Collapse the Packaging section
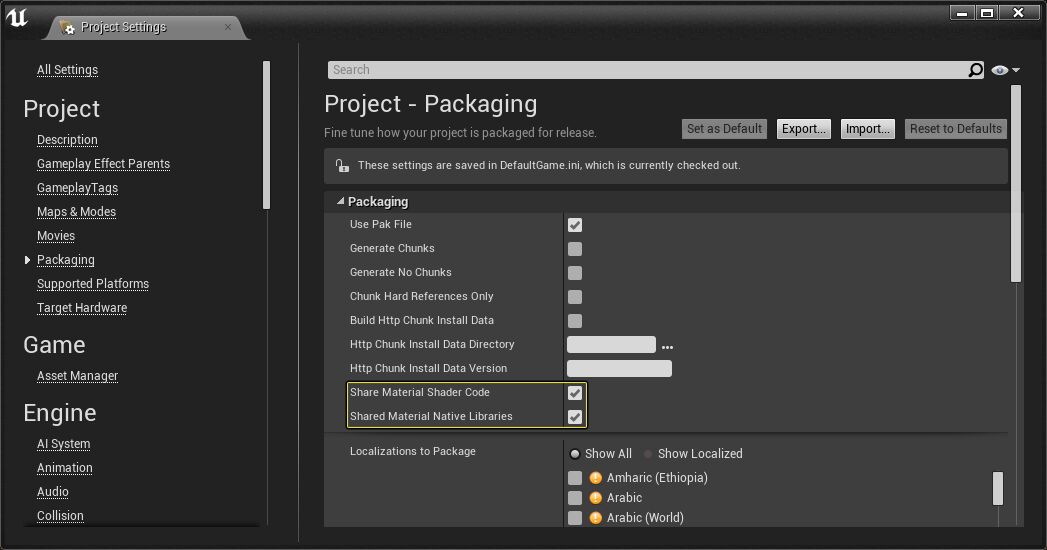Viewport: 1047px width, 550px height. click(x=340, y=202)
